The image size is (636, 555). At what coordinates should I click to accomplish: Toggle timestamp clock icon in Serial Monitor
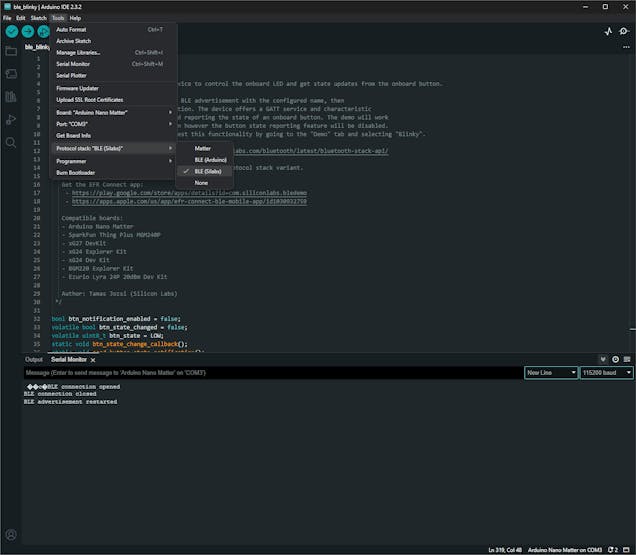pyautogui.click(x=615, y=359)
